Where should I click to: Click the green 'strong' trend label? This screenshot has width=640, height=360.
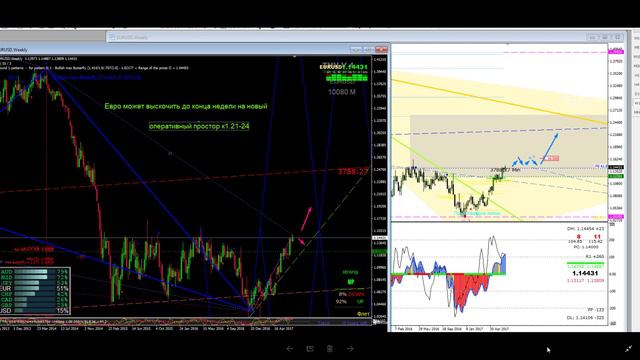pos(350,272)
